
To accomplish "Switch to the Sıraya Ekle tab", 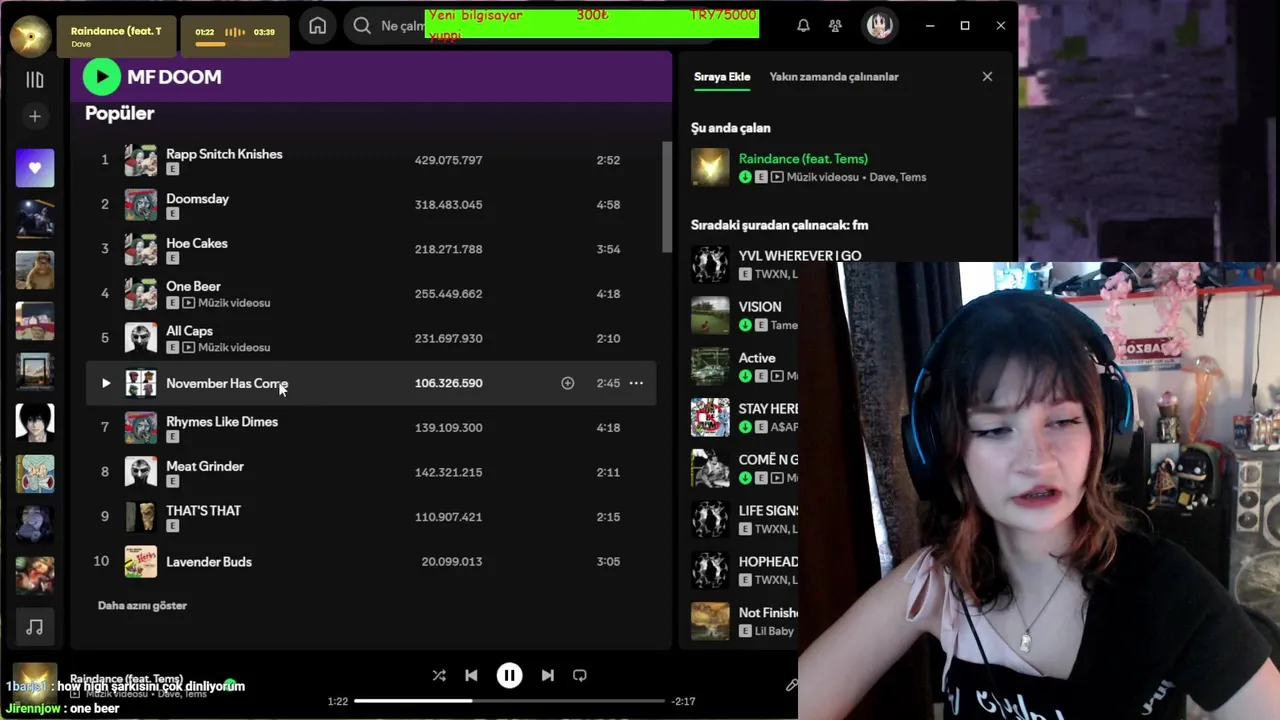I will (722, 77).
